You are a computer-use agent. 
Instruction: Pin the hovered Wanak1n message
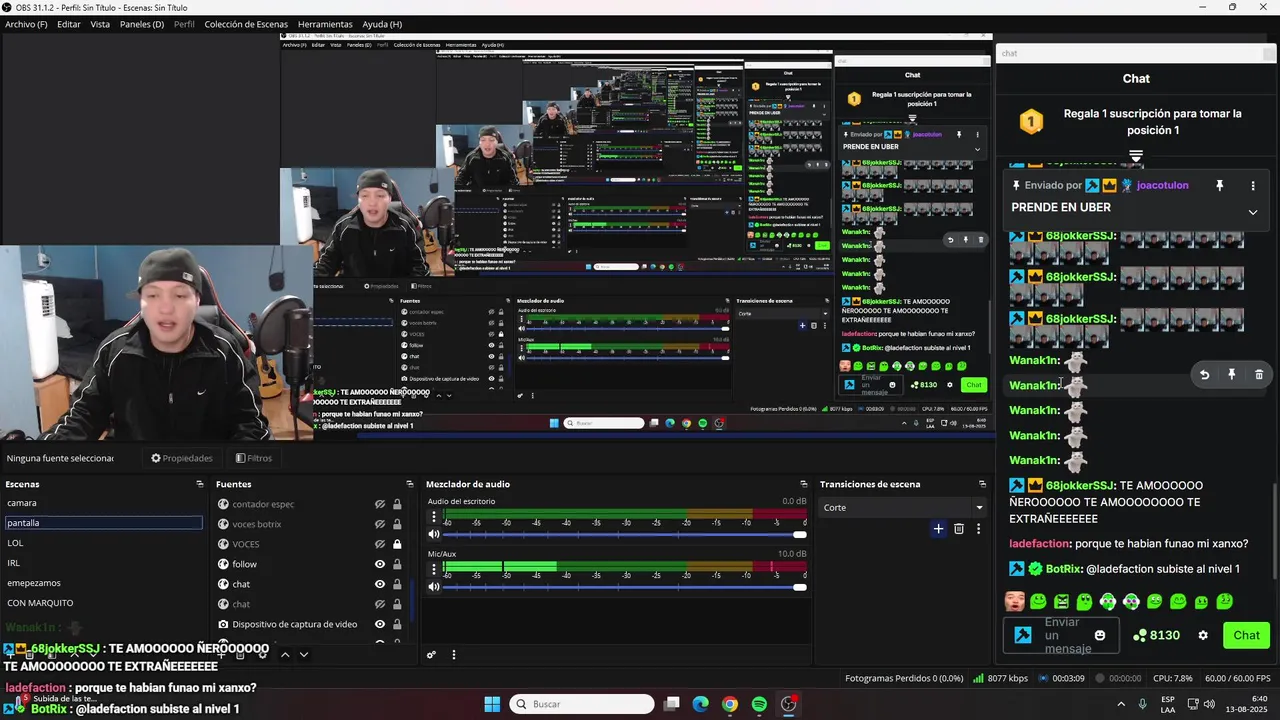coord(1231,374)
